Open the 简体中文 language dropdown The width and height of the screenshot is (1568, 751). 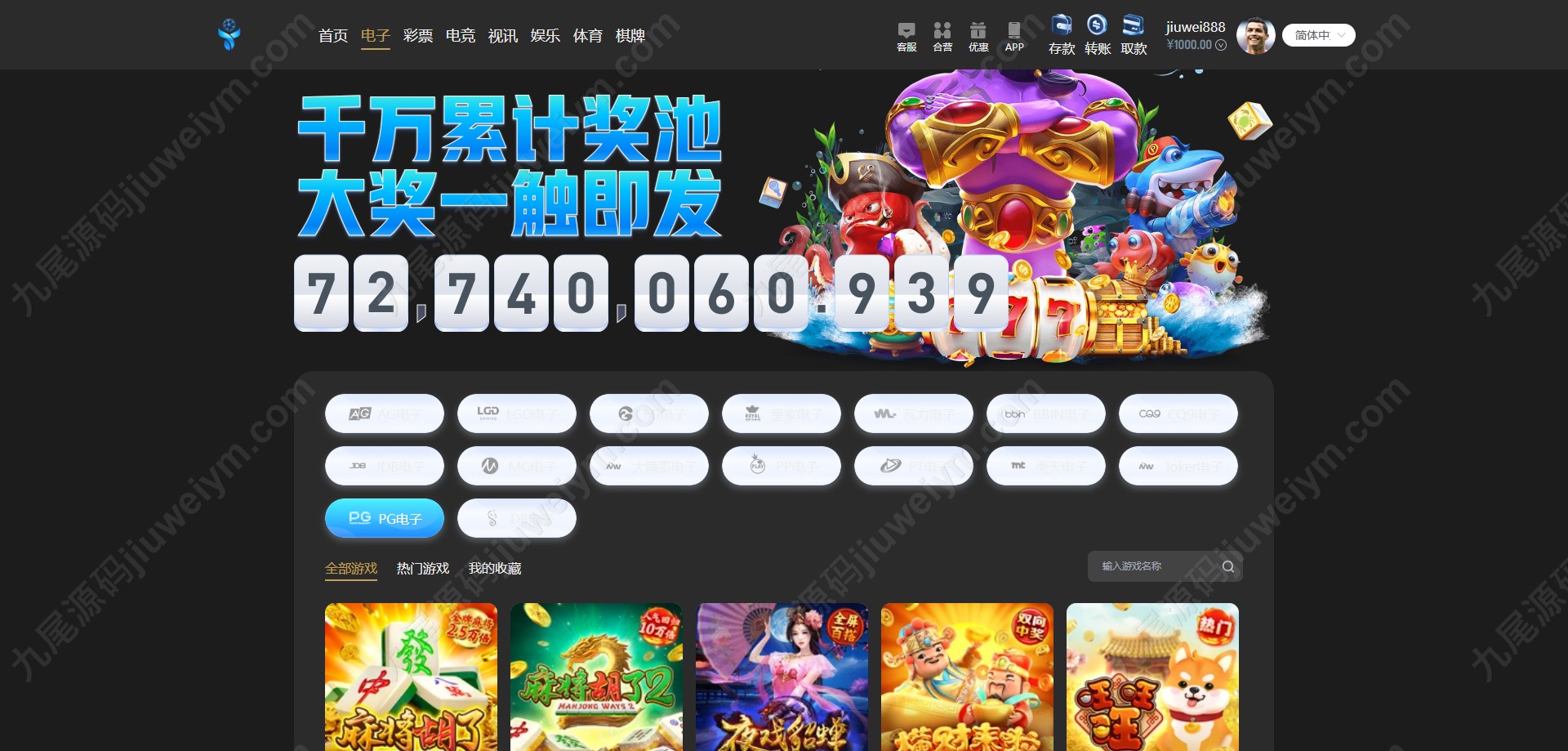(1319, 35)
